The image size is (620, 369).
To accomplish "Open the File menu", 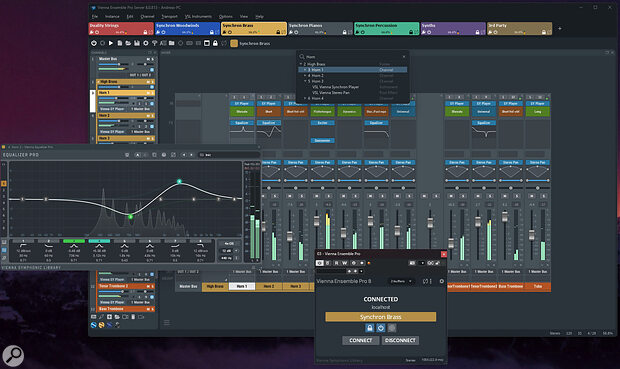I will [95, 16].
